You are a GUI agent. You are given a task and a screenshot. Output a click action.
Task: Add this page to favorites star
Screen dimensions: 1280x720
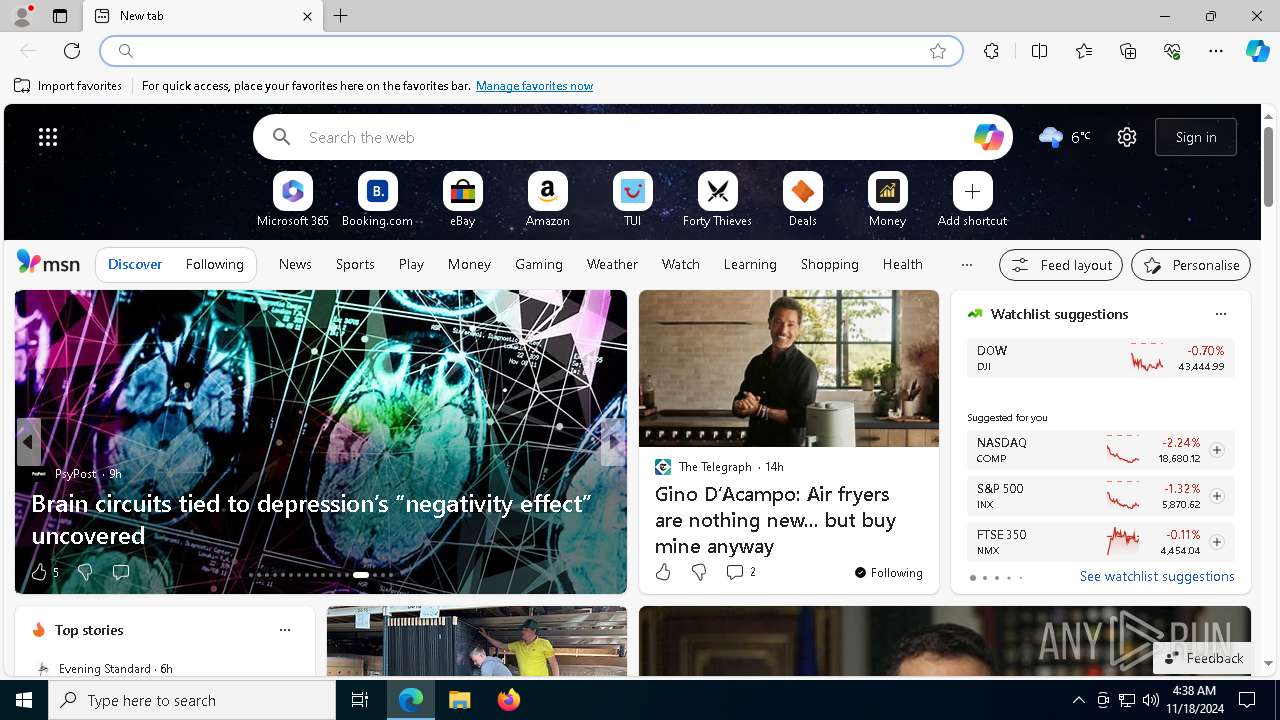point(938,51)
